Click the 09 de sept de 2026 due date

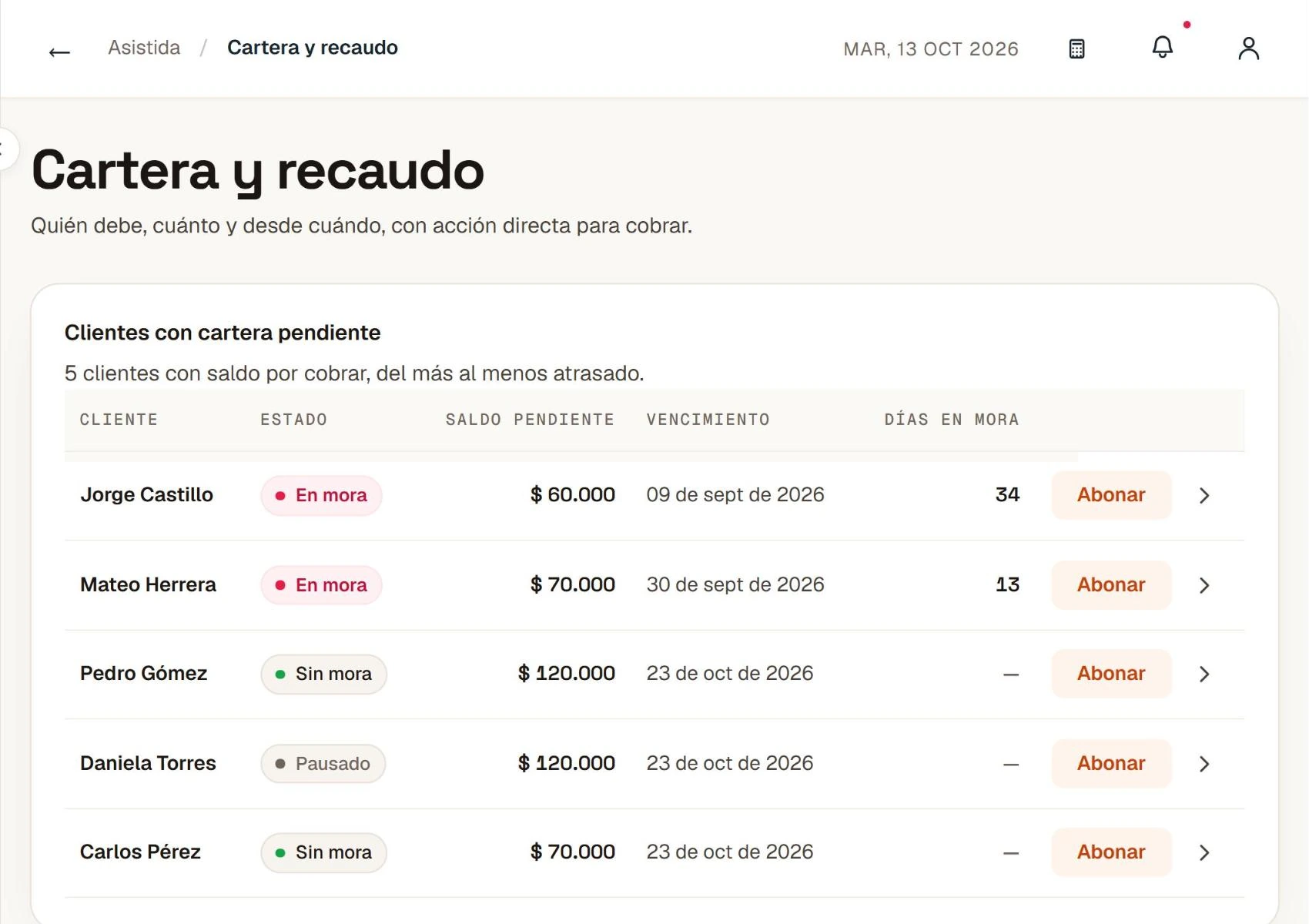(735, 495)
